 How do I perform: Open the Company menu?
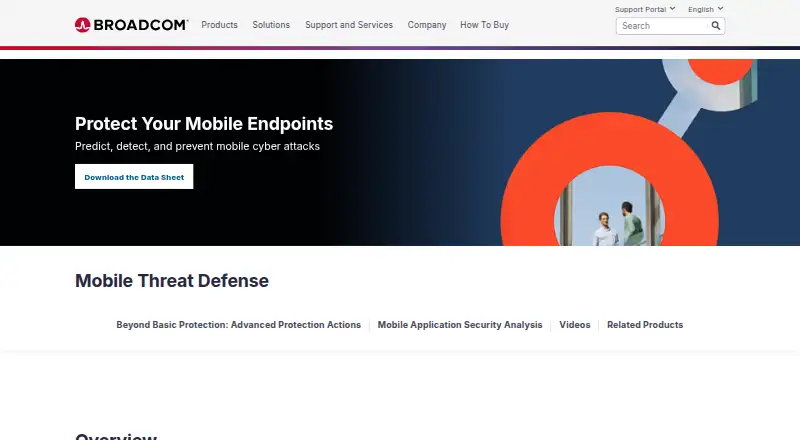coord(427,25)
